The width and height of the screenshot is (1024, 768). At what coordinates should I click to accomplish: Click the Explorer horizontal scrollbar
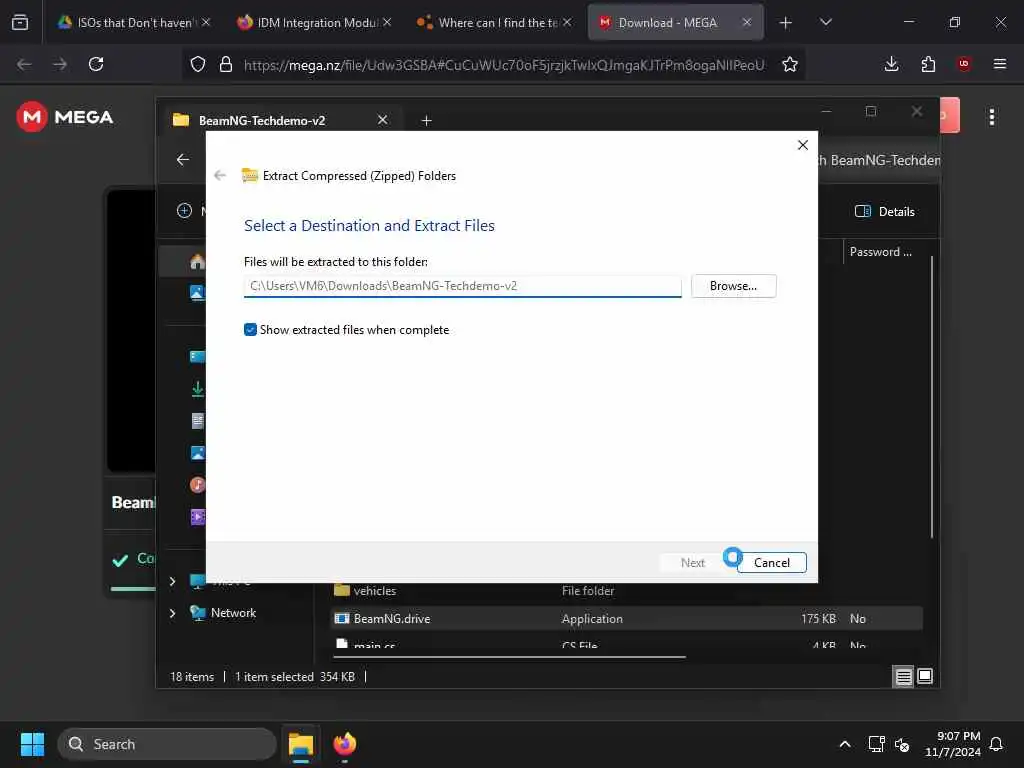[x=509, y=656]
